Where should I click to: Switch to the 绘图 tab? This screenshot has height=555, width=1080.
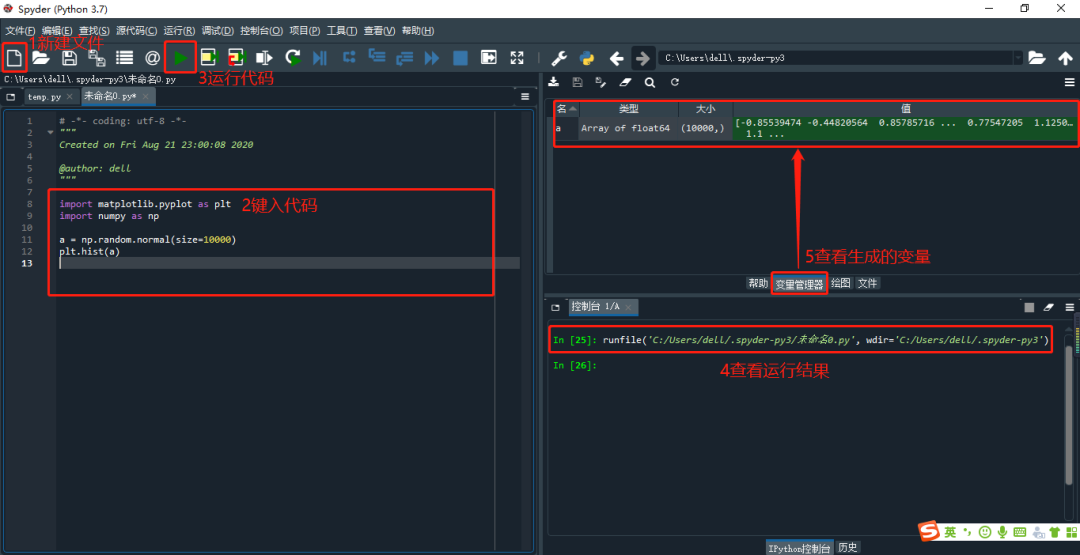(840, 283)
